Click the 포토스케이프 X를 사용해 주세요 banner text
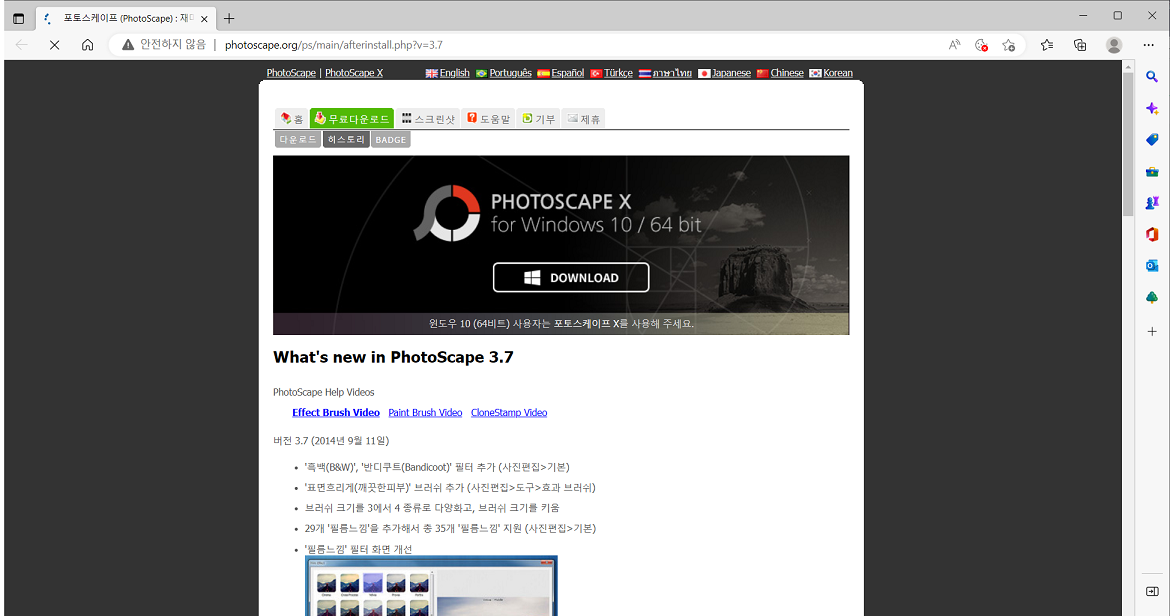This screenshot has height=616, width=1170. point(624,324)
